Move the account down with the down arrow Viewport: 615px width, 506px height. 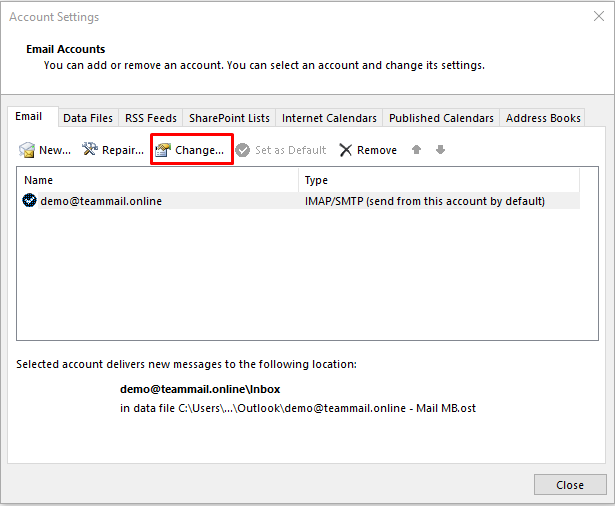440,150
